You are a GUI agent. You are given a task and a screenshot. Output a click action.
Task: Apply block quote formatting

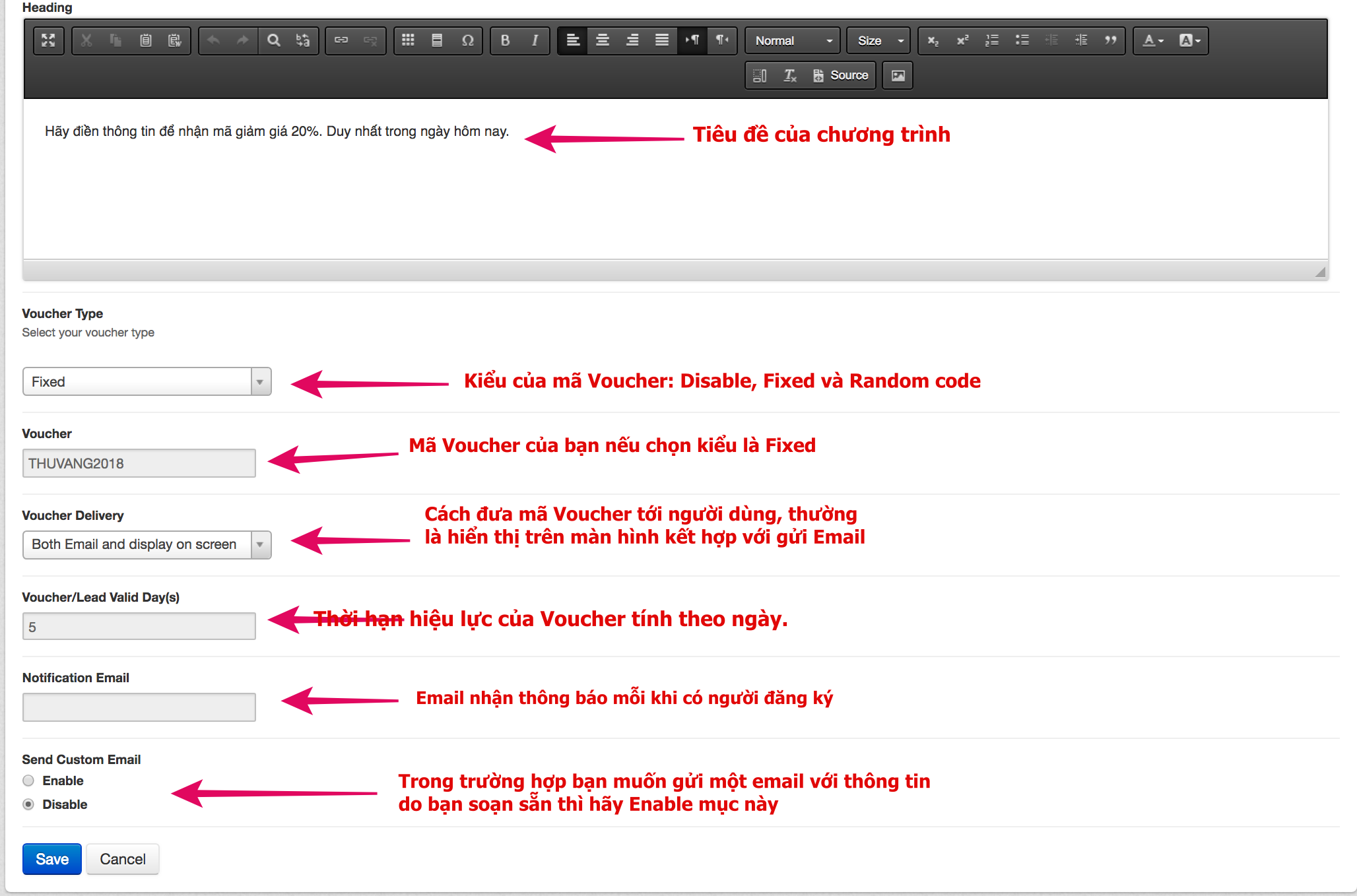[1110, 40]
